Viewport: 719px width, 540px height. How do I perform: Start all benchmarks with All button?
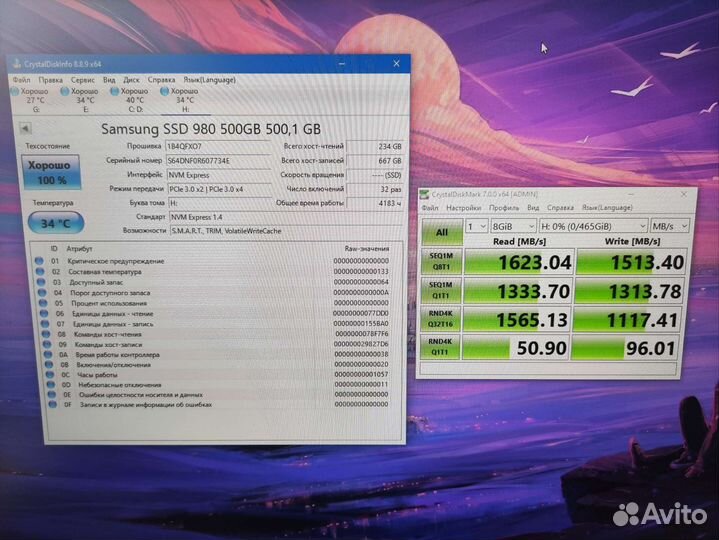pos(442,232)
